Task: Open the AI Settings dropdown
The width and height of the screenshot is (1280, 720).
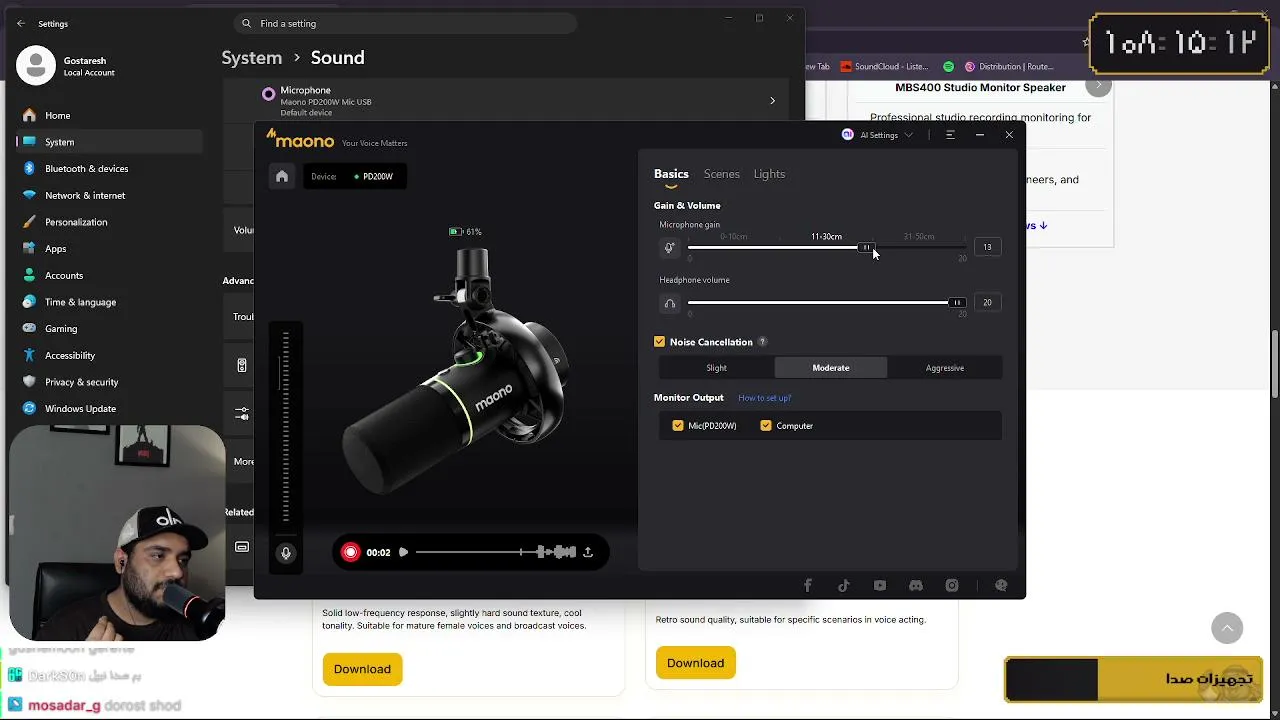Action: click(x=879, y=135)
